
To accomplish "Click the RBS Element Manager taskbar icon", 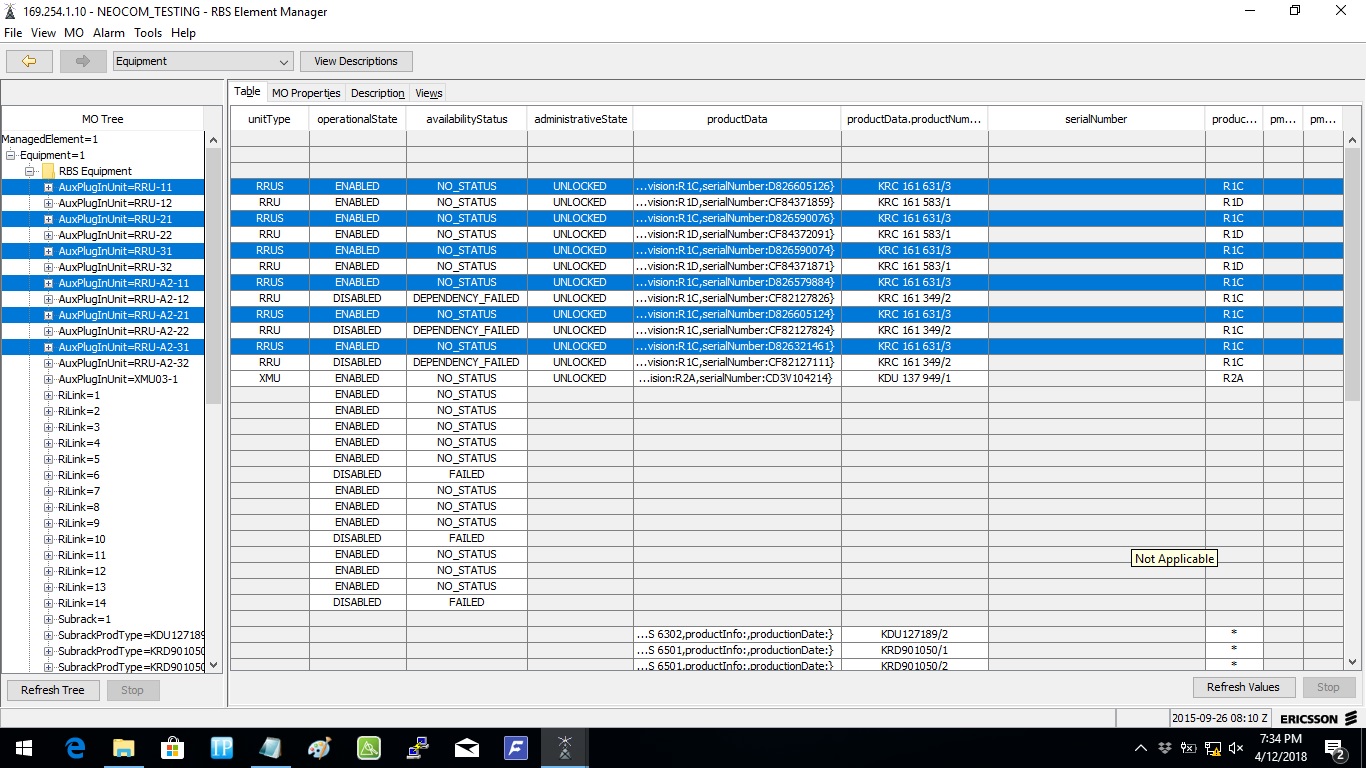I will 565,747.
